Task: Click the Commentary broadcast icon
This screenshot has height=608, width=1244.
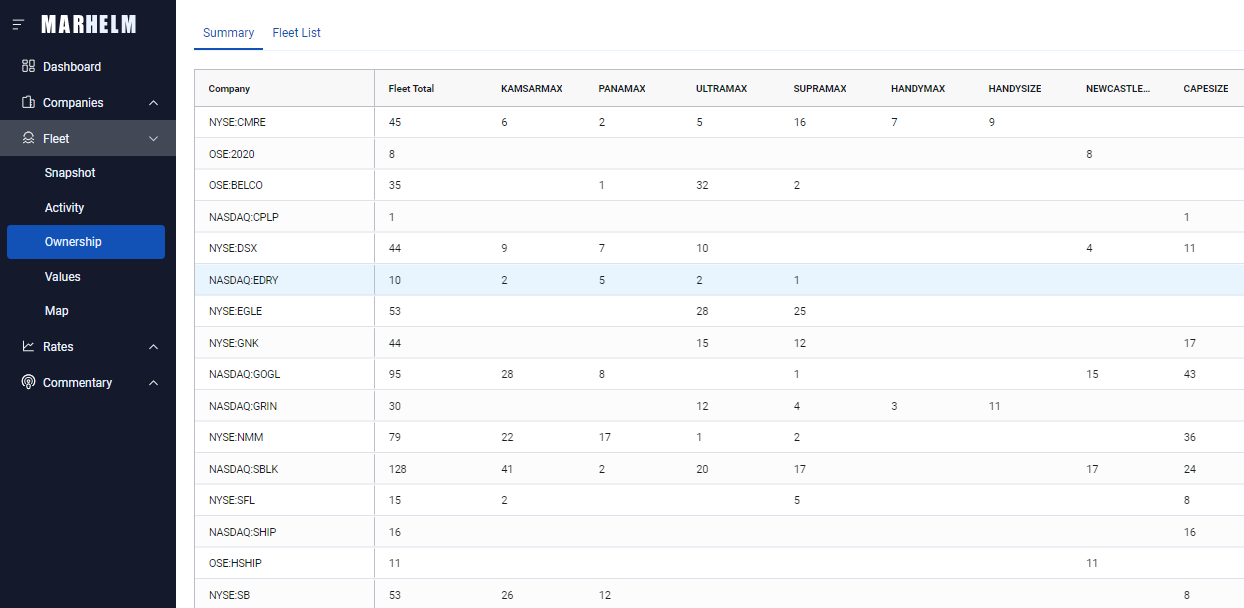Action: click(x=28, y=382)
